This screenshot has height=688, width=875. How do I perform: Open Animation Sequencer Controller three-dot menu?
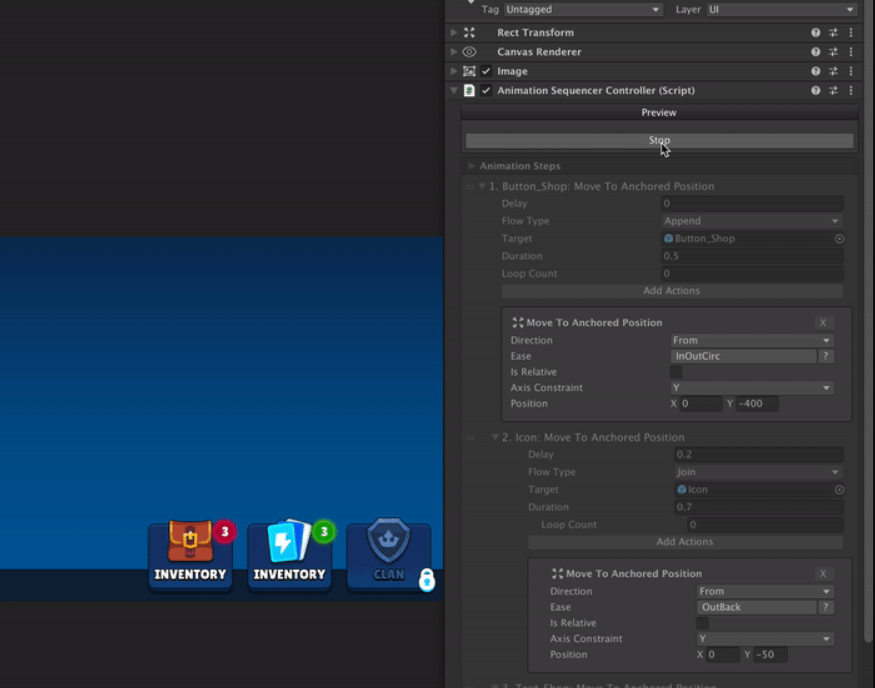(x=850, y=90)
